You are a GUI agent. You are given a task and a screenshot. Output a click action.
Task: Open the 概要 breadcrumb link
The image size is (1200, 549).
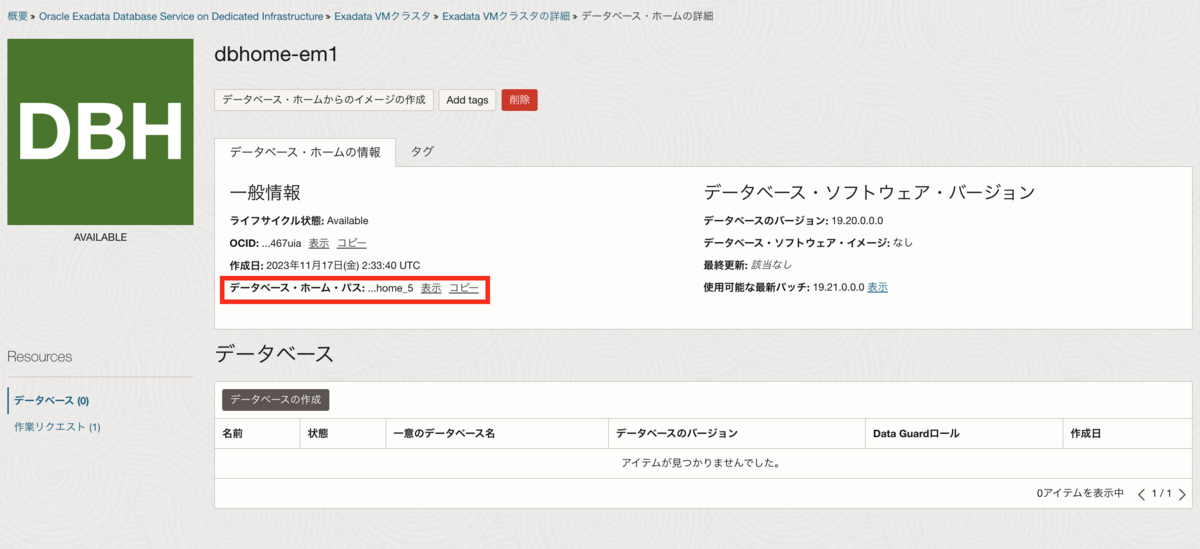pos(17,17)
